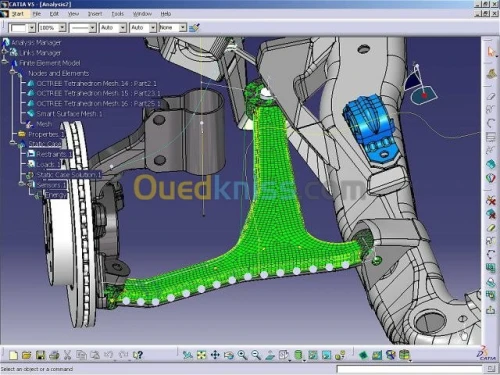Select Links Manager in the tree

pos(40,53)
